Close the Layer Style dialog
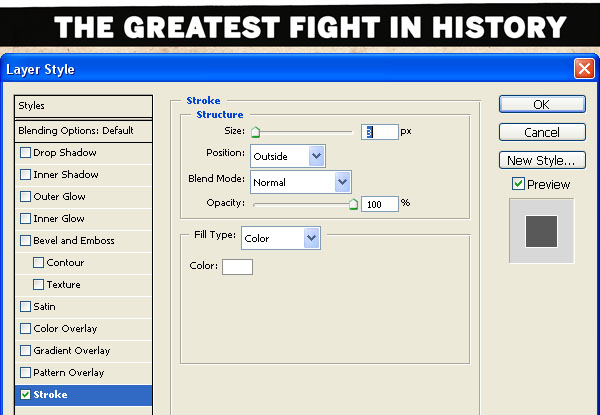600x415 pixels. 584,69
